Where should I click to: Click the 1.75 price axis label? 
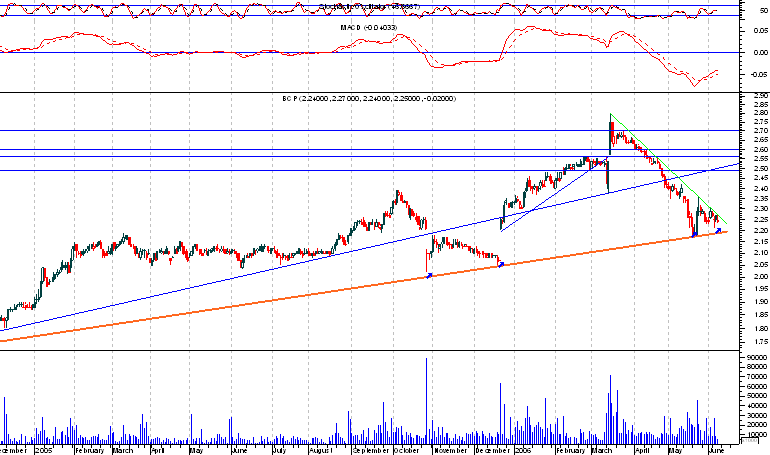click(761, 343)
